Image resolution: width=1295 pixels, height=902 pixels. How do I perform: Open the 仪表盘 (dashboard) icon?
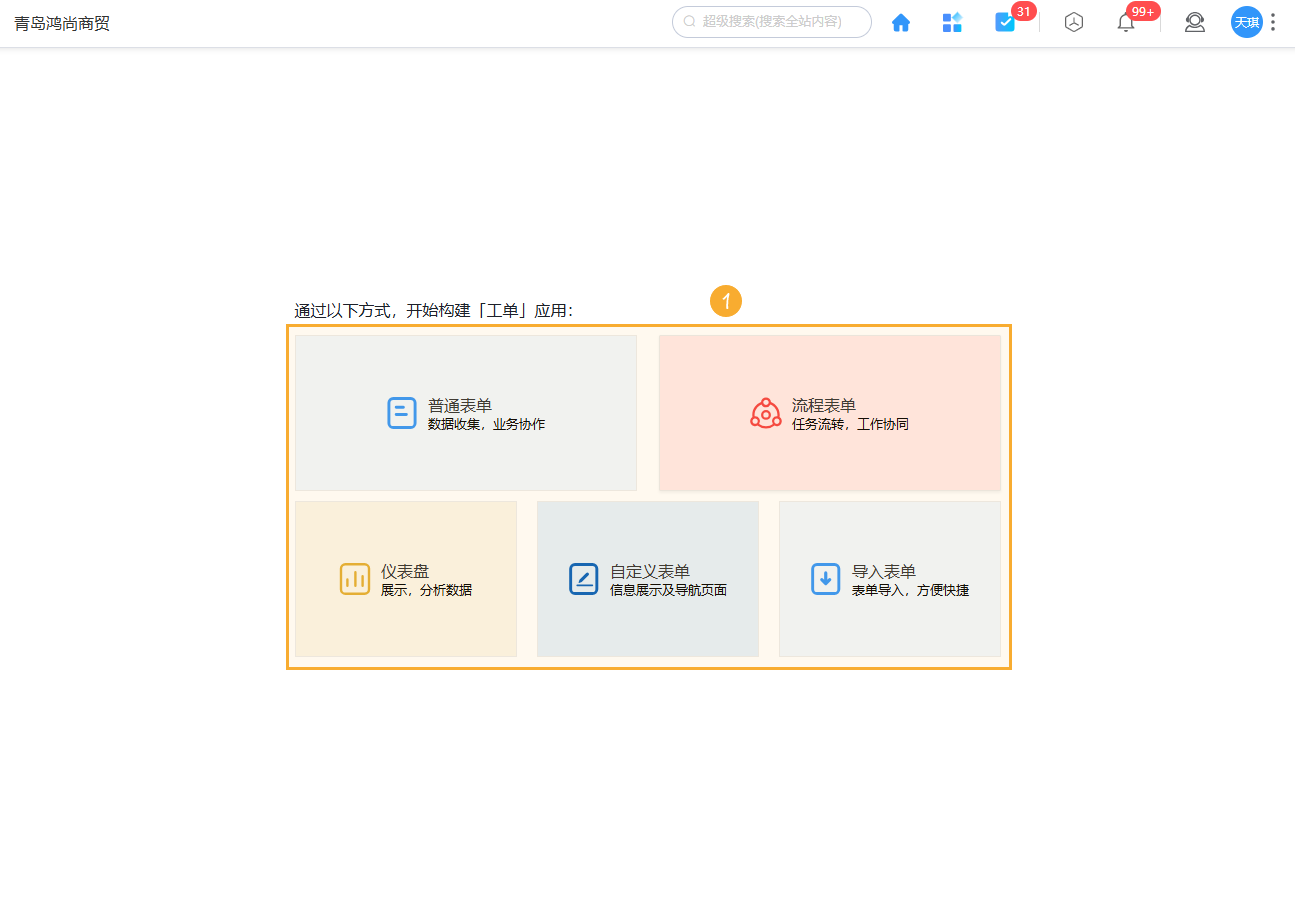[x=354, y=578]
